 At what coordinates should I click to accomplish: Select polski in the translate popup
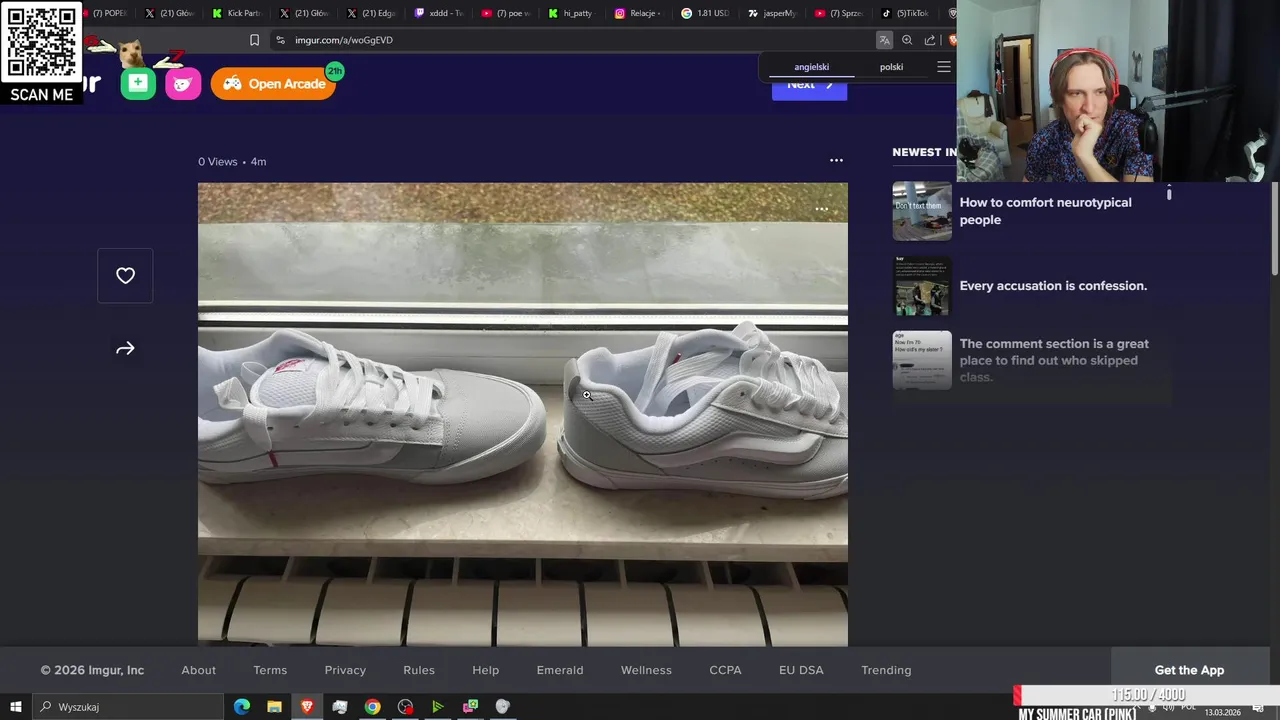[891, 67]
